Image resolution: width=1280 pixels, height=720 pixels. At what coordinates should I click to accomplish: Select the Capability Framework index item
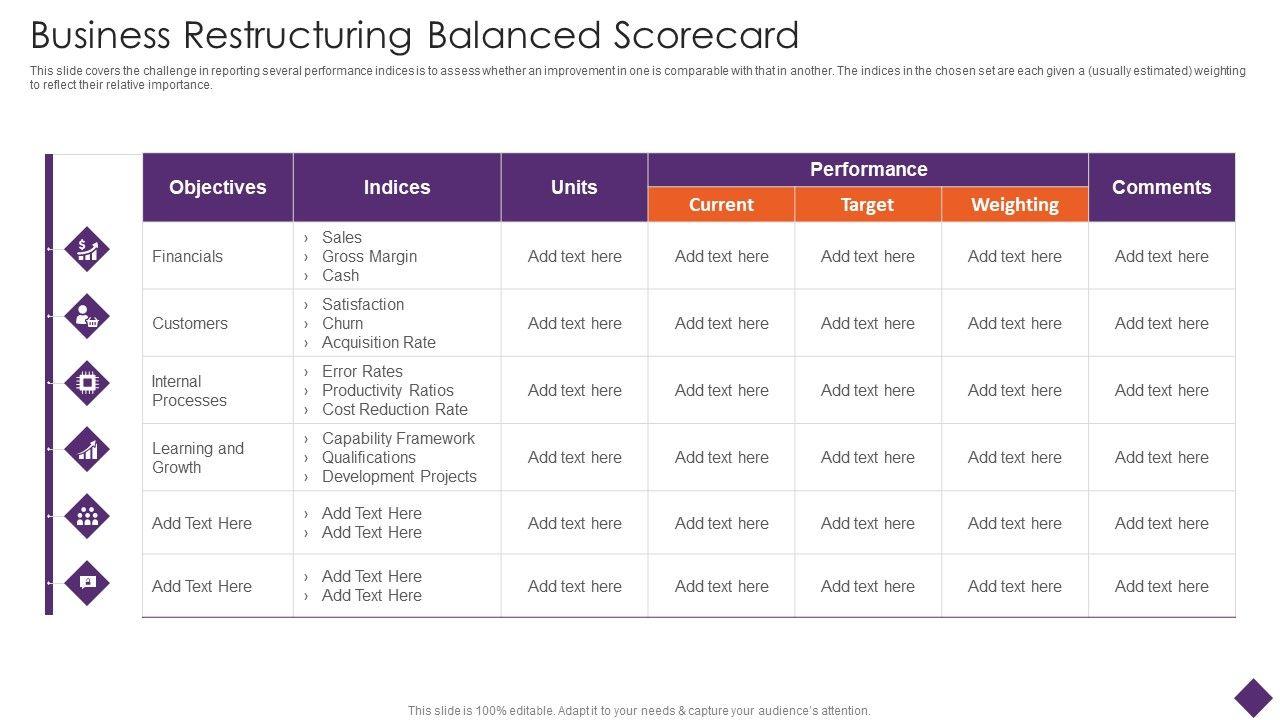398,438
